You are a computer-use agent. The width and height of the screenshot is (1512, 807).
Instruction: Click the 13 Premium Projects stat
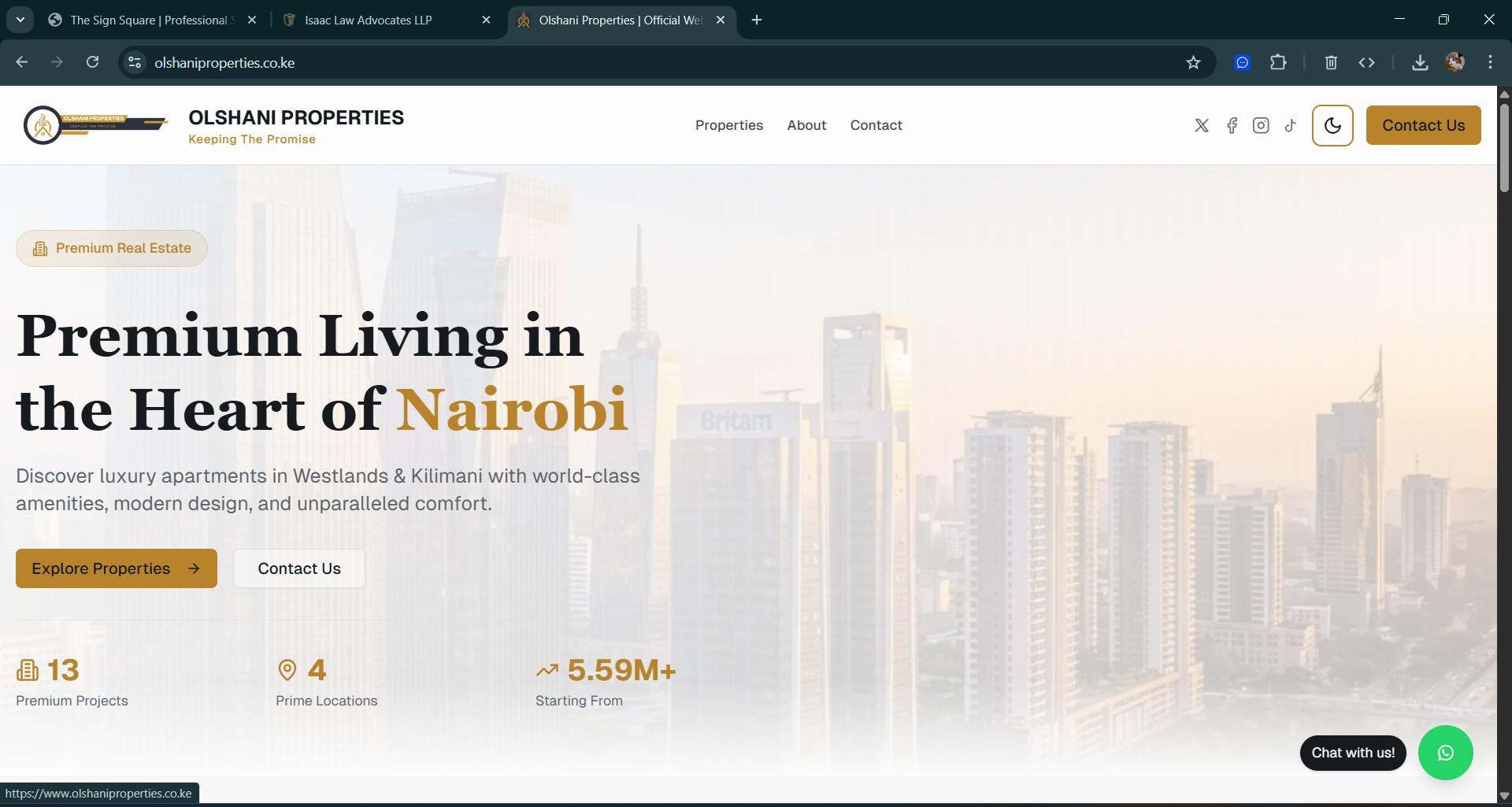(x=72, y=683)
